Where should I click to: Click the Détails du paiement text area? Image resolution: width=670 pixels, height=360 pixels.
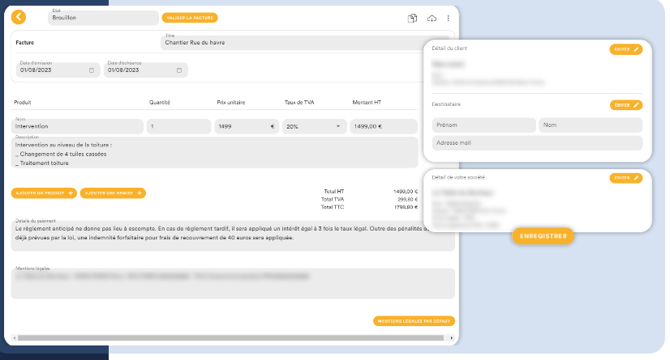[233, 236]
